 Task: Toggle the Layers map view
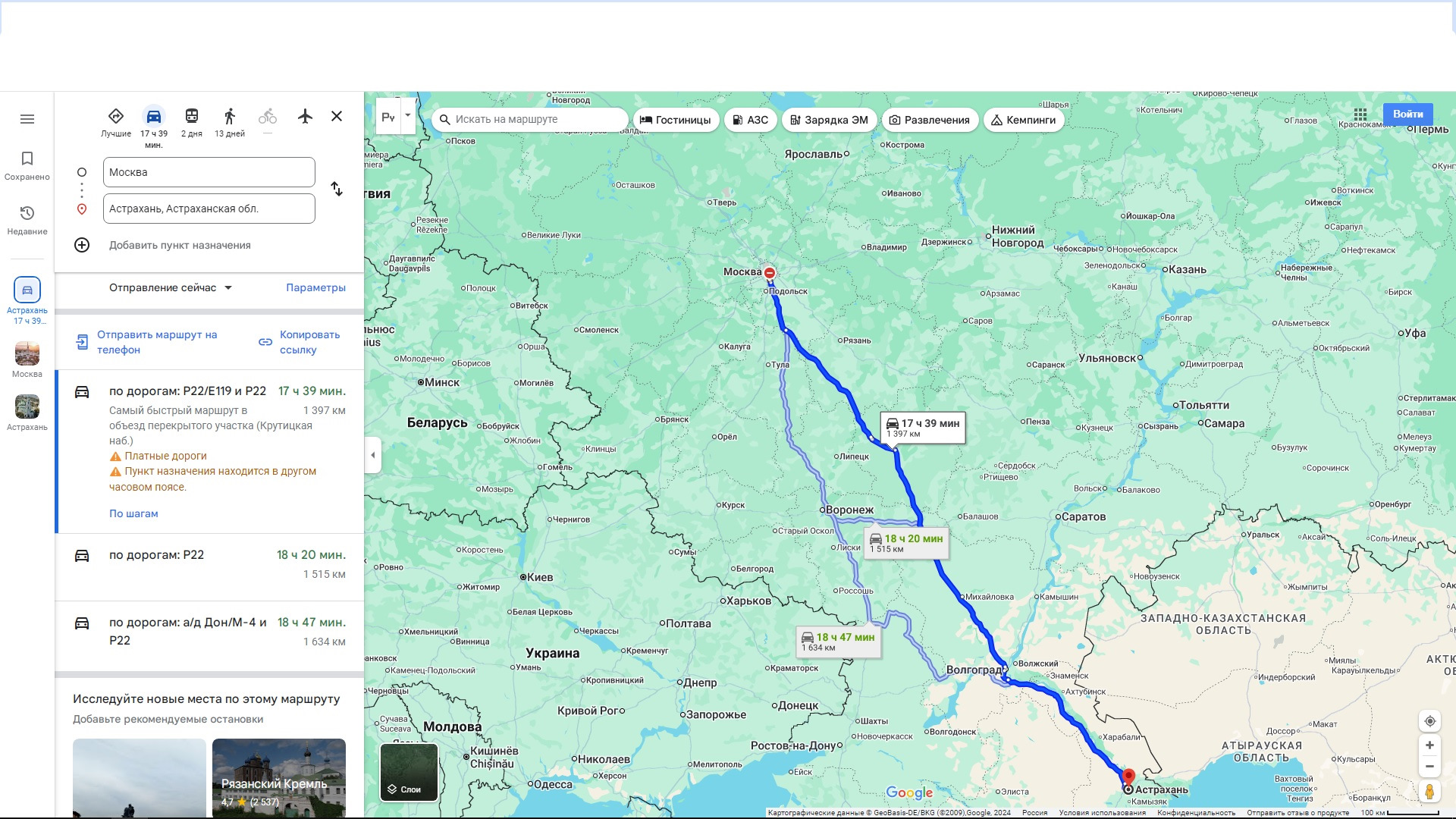(409, 772)
